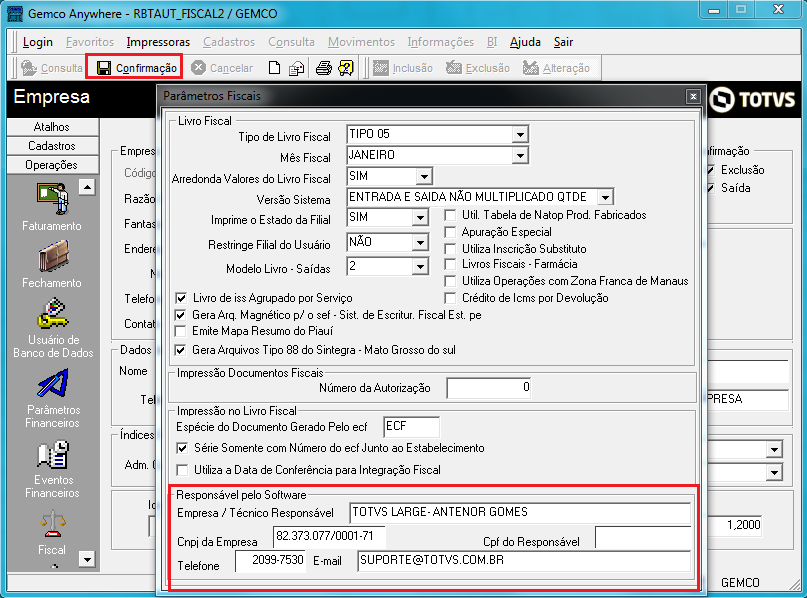The image size is (807, 598).
Task: Click Espécie do Documento Gerado Pelo ecf field
Action: click(x=412, y=427)
